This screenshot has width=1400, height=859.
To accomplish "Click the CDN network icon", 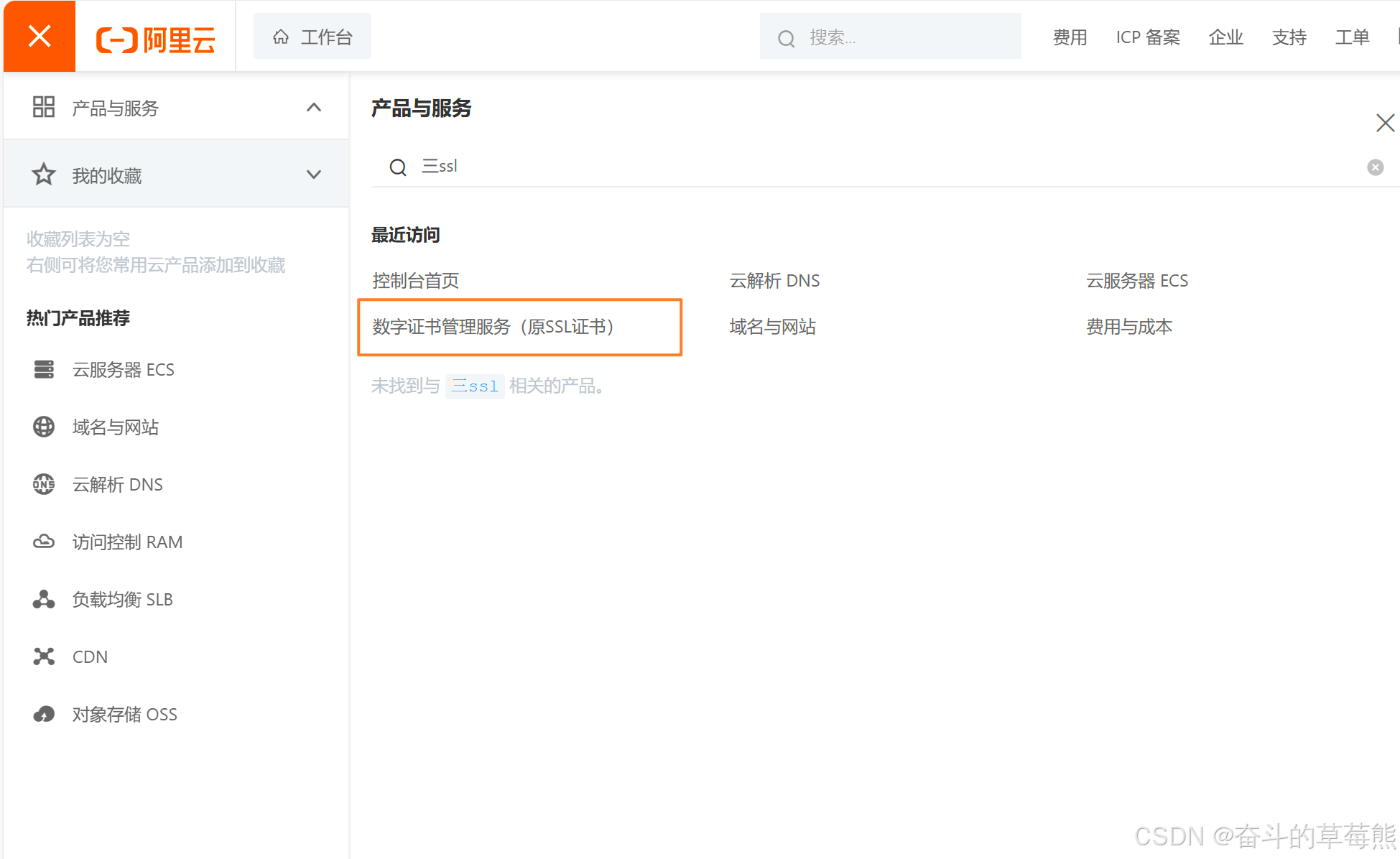I will [44, 656].
